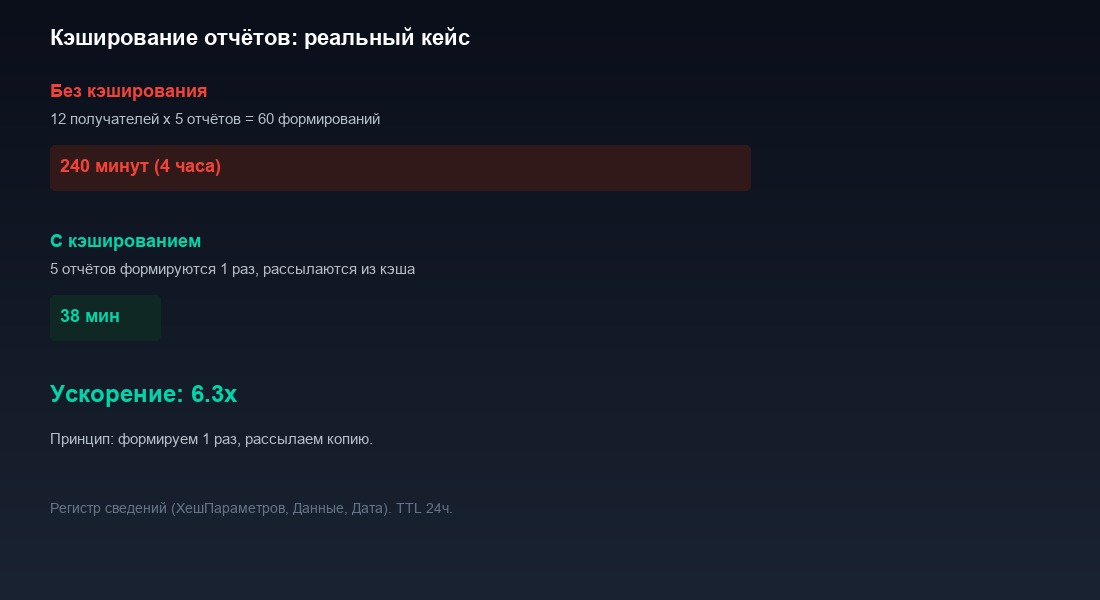
Task: Click the words "рассылаются из кэша"
Action: pyautogui.click(x=339, y=269)
